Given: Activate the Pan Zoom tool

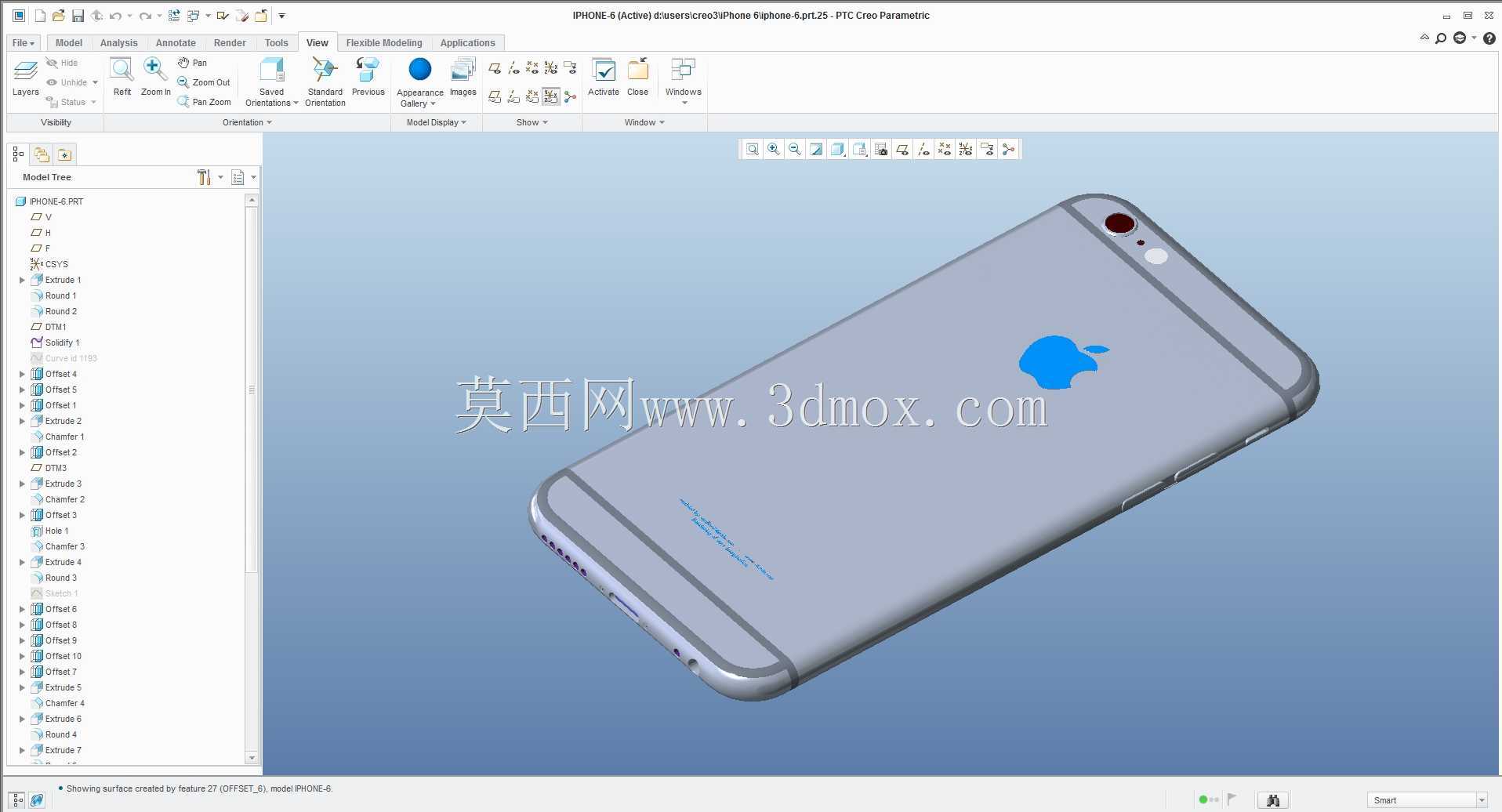Looking at the screenshot, I should 204,102.
